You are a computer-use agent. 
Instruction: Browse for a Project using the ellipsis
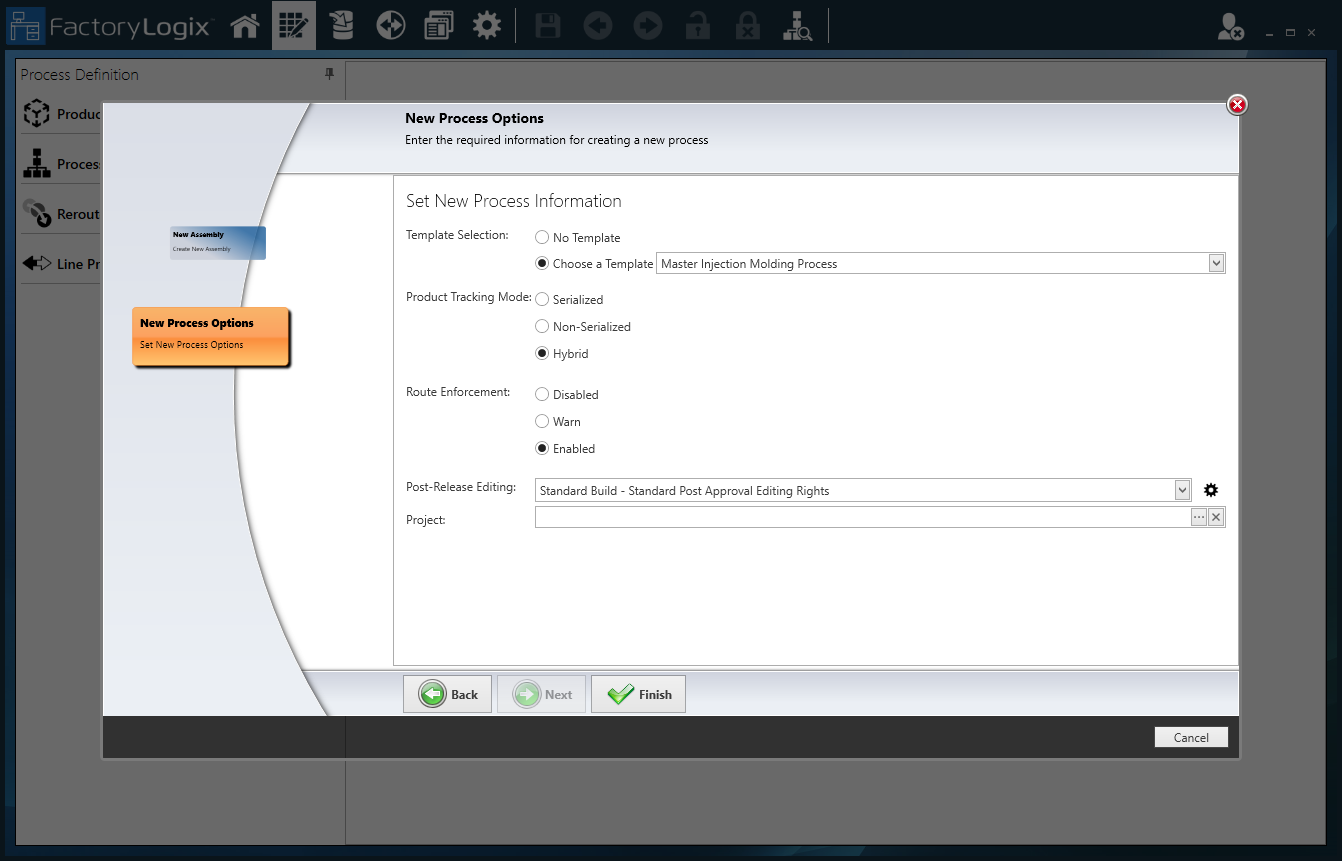tap(1200, 517)
